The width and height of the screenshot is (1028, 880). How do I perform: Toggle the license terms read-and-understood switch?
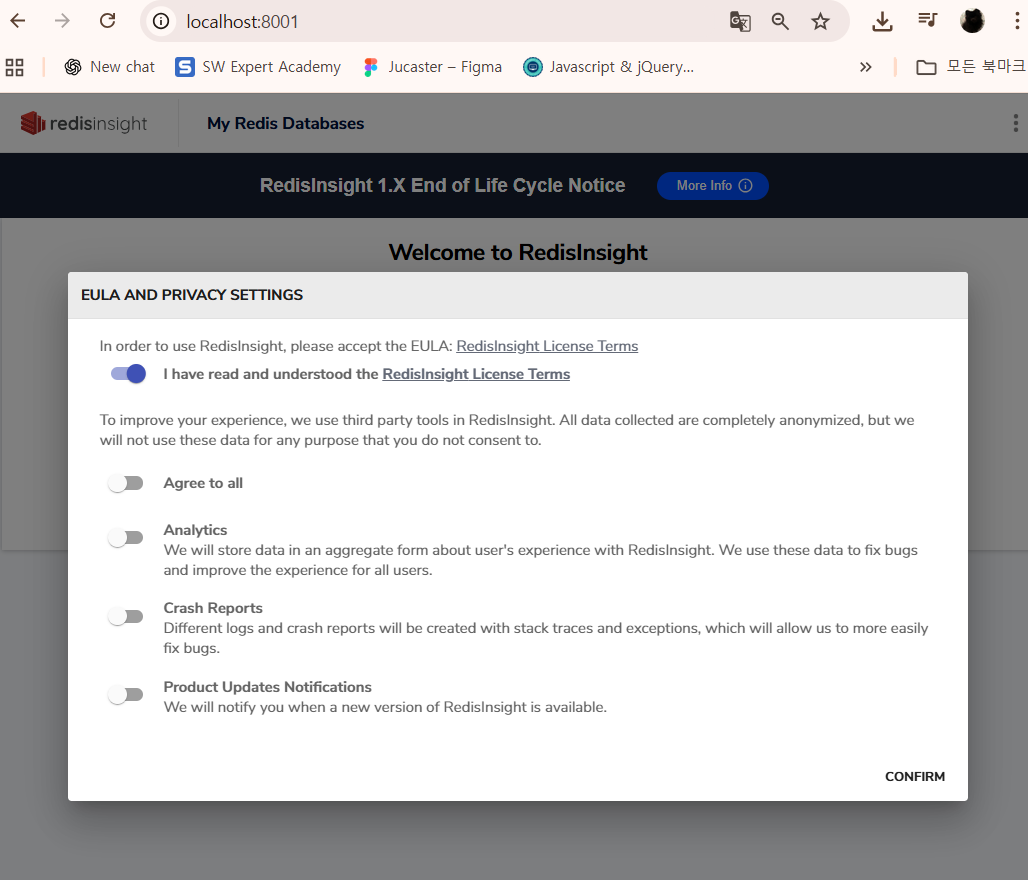pyautogui.click(x=128, y=374)
